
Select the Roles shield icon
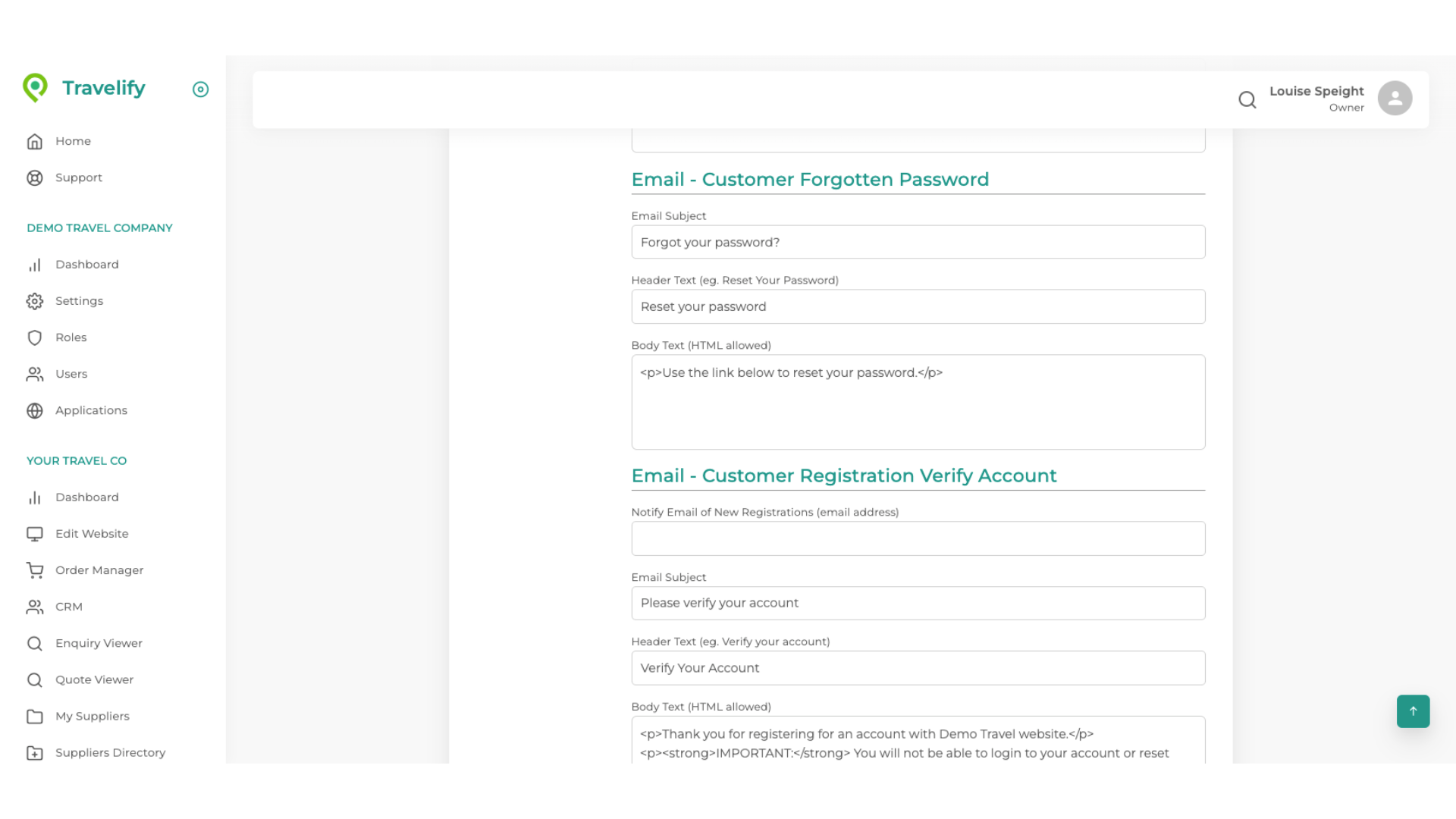tap(35, 337)
